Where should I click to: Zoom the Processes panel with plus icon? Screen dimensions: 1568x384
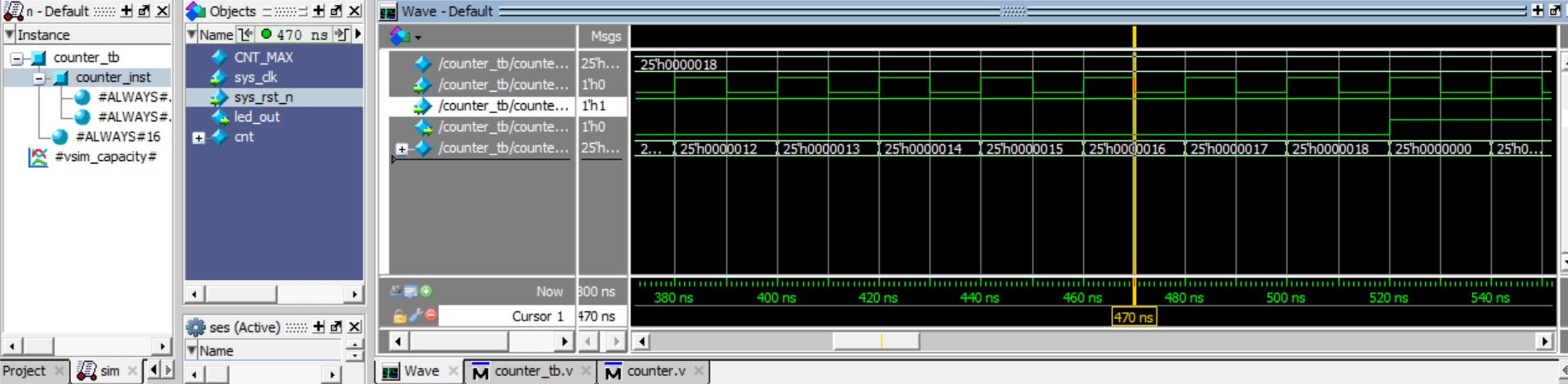318,327
